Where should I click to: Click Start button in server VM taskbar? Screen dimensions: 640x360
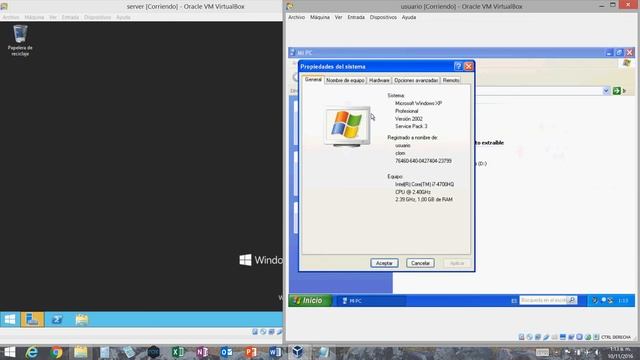10,319
